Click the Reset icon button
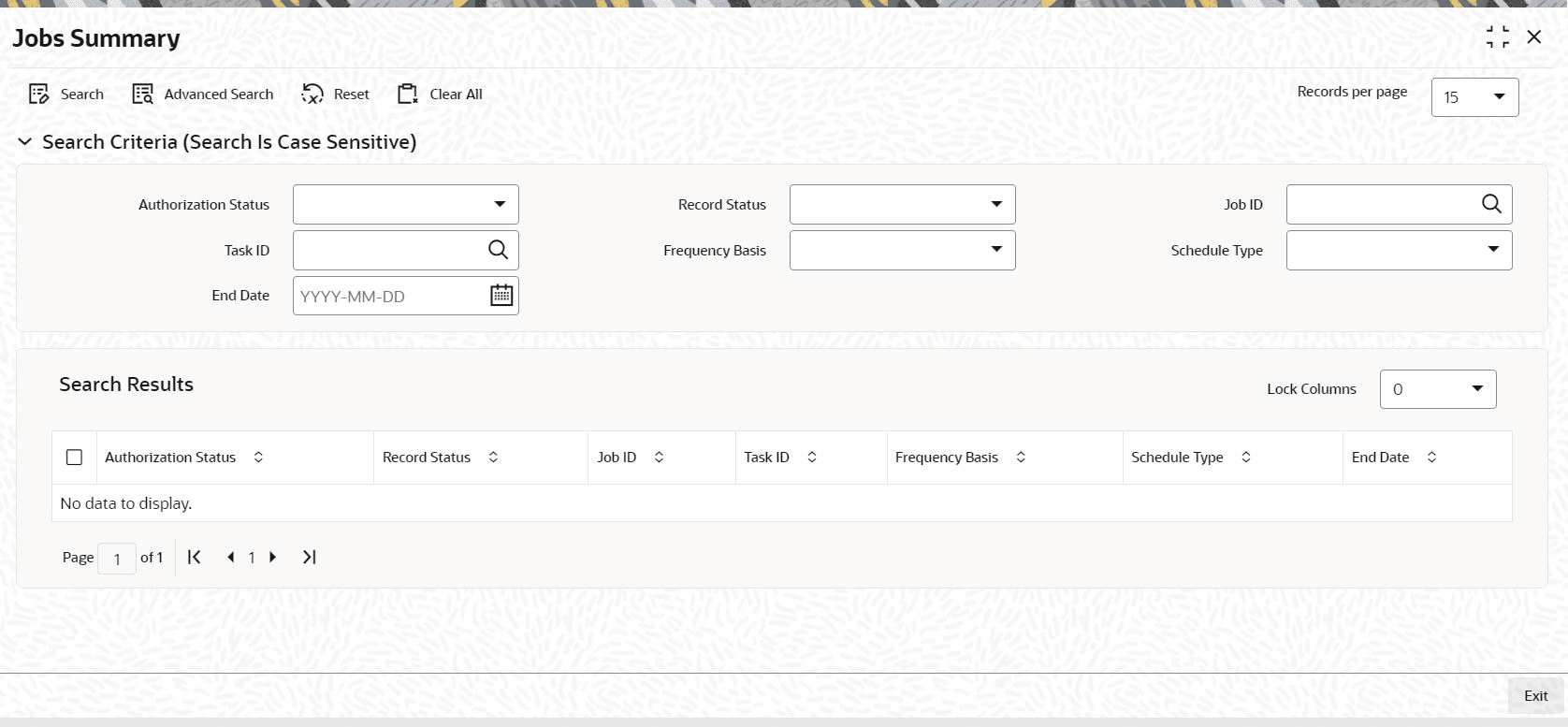Viewport: 1568px width, 727px height. pyautogui.click(x=312, y=94)
